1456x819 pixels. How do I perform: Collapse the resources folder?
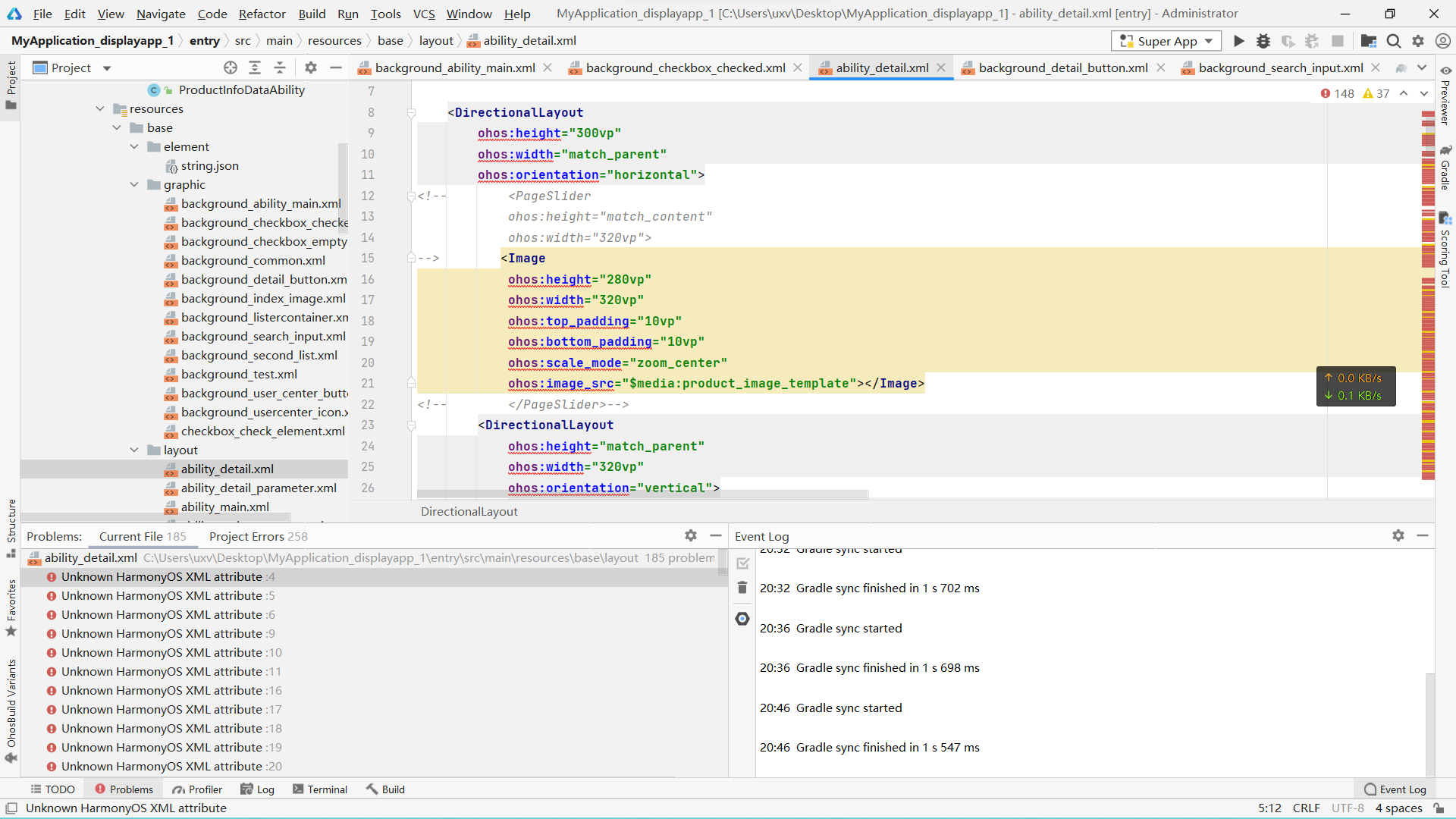point(99,108)
